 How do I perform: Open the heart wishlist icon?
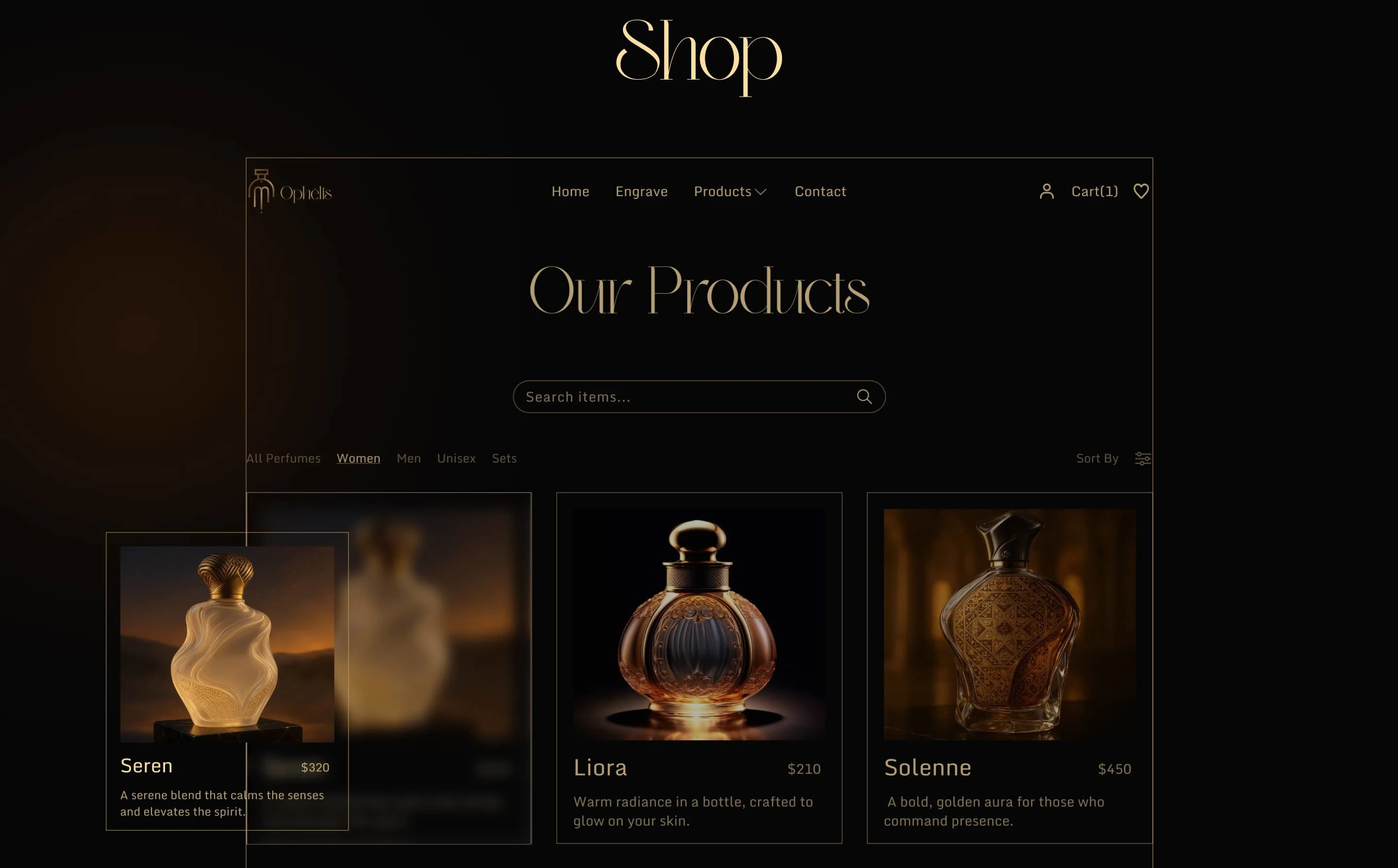[1141, 191]
